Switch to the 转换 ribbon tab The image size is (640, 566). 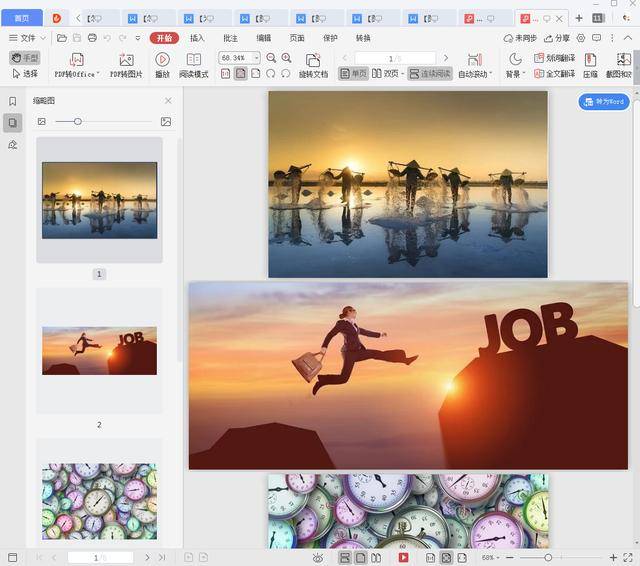(x=363, y=38)
